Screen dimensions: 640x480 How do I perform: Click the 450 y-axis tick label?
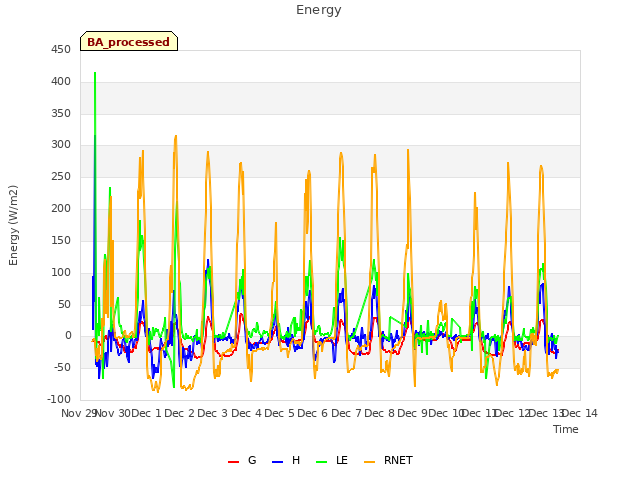coord(61,50)
